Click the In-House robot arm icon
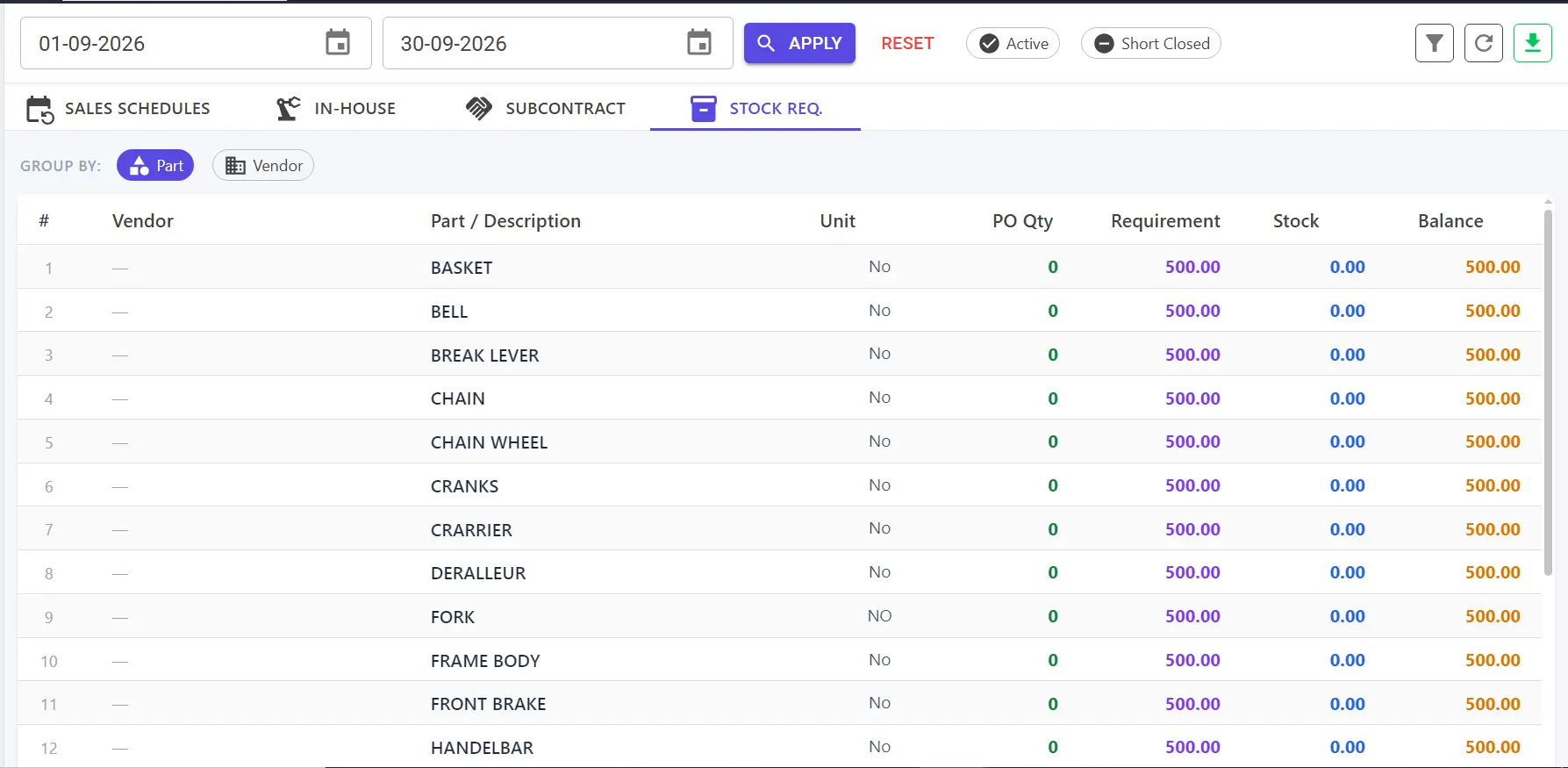1568x768 pixels. click(288, 108)
